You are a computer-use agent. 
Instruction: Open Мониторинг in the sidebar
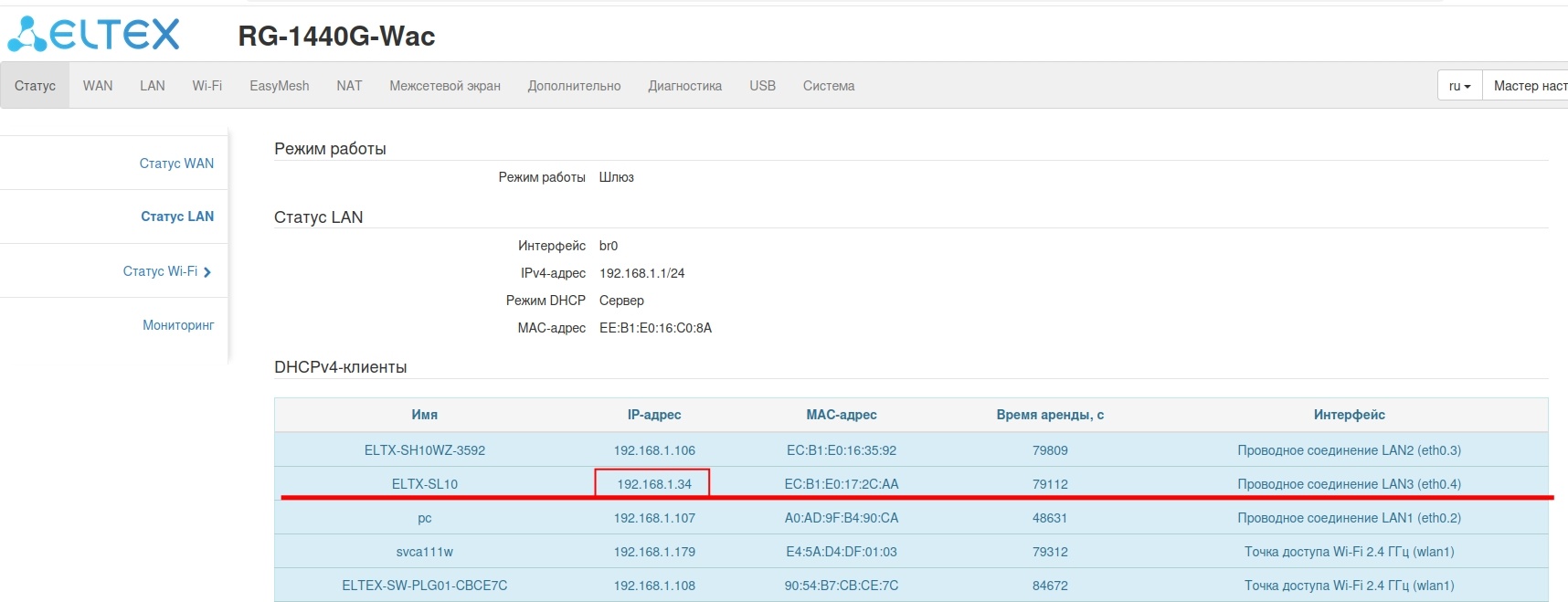click(178, 325)
